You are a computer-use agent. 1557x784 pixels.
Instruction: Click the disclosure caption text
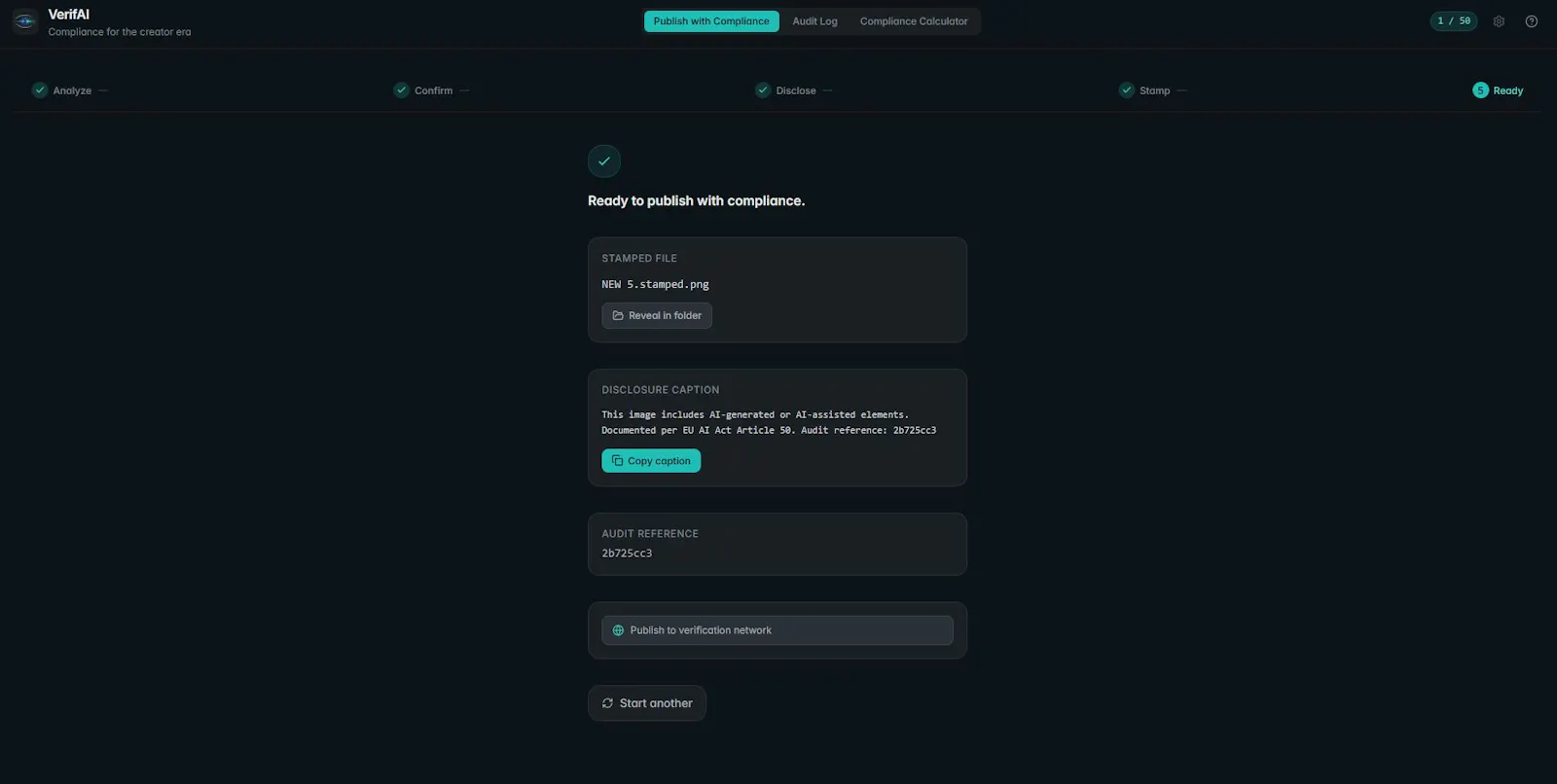(x=769, y=422)
